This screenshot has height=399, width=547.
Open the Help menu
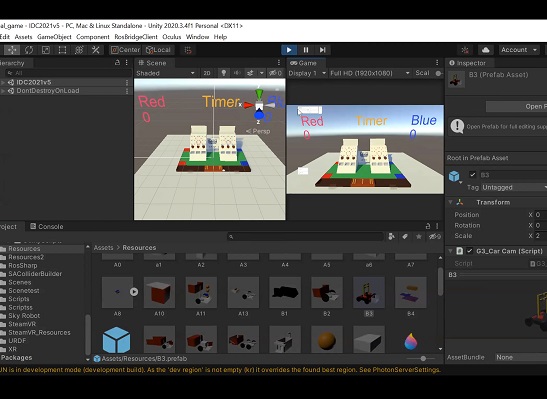point(220,37)
